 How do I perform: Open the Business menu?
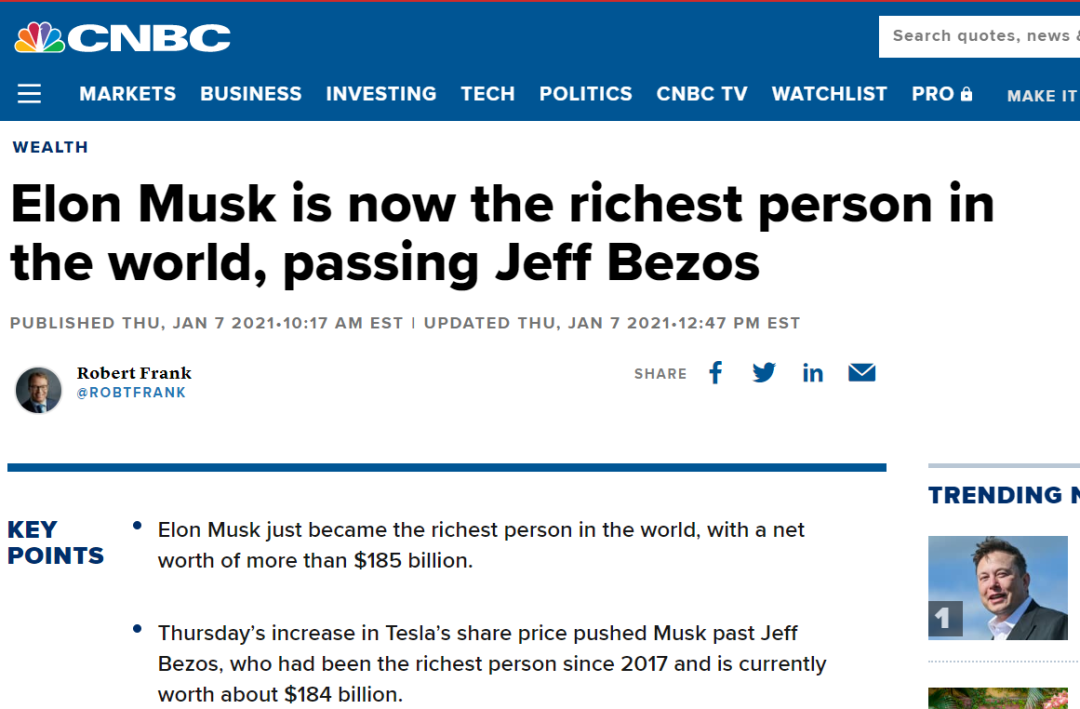(250, 94)
